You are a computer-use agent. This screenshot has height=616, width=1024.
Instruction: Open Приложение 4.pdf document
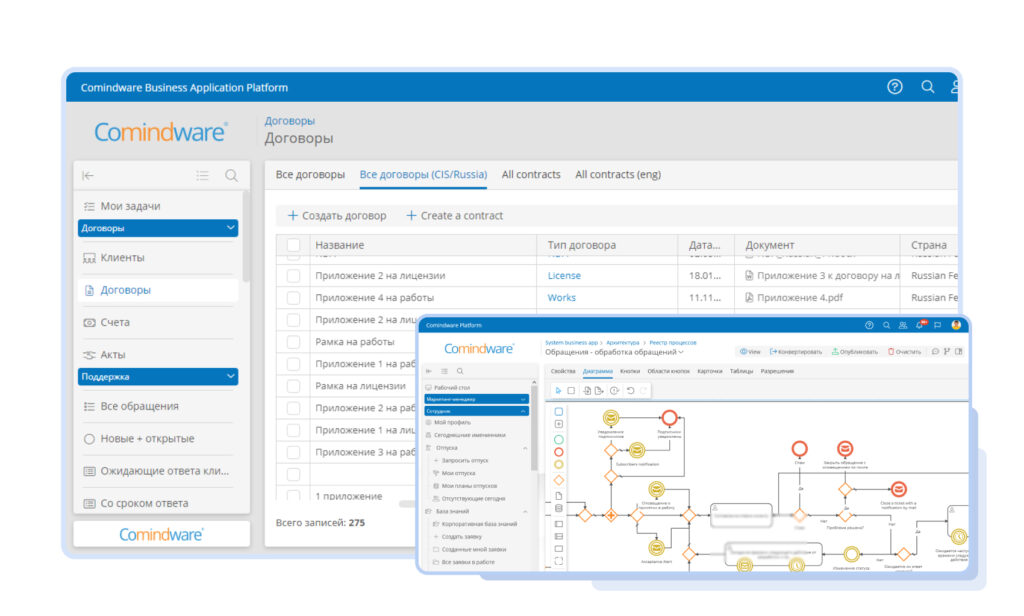(x=793, y=298)
